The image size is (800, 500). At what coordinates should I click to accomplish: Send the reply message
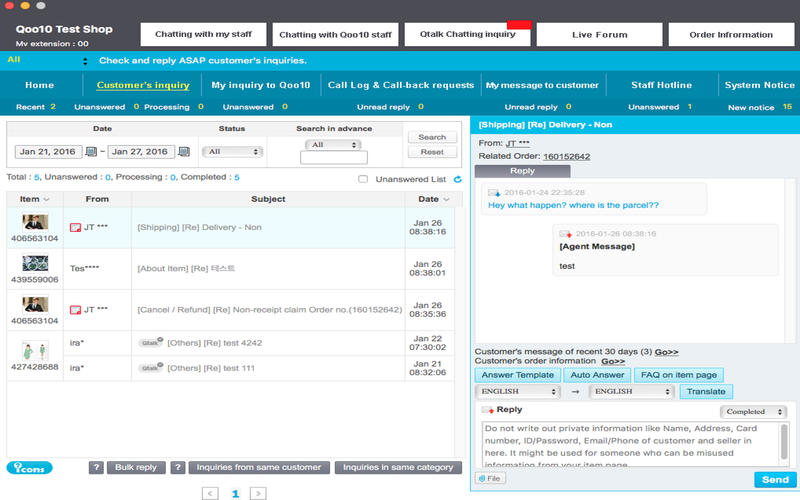pyautogui.click(x=775, y=480)
